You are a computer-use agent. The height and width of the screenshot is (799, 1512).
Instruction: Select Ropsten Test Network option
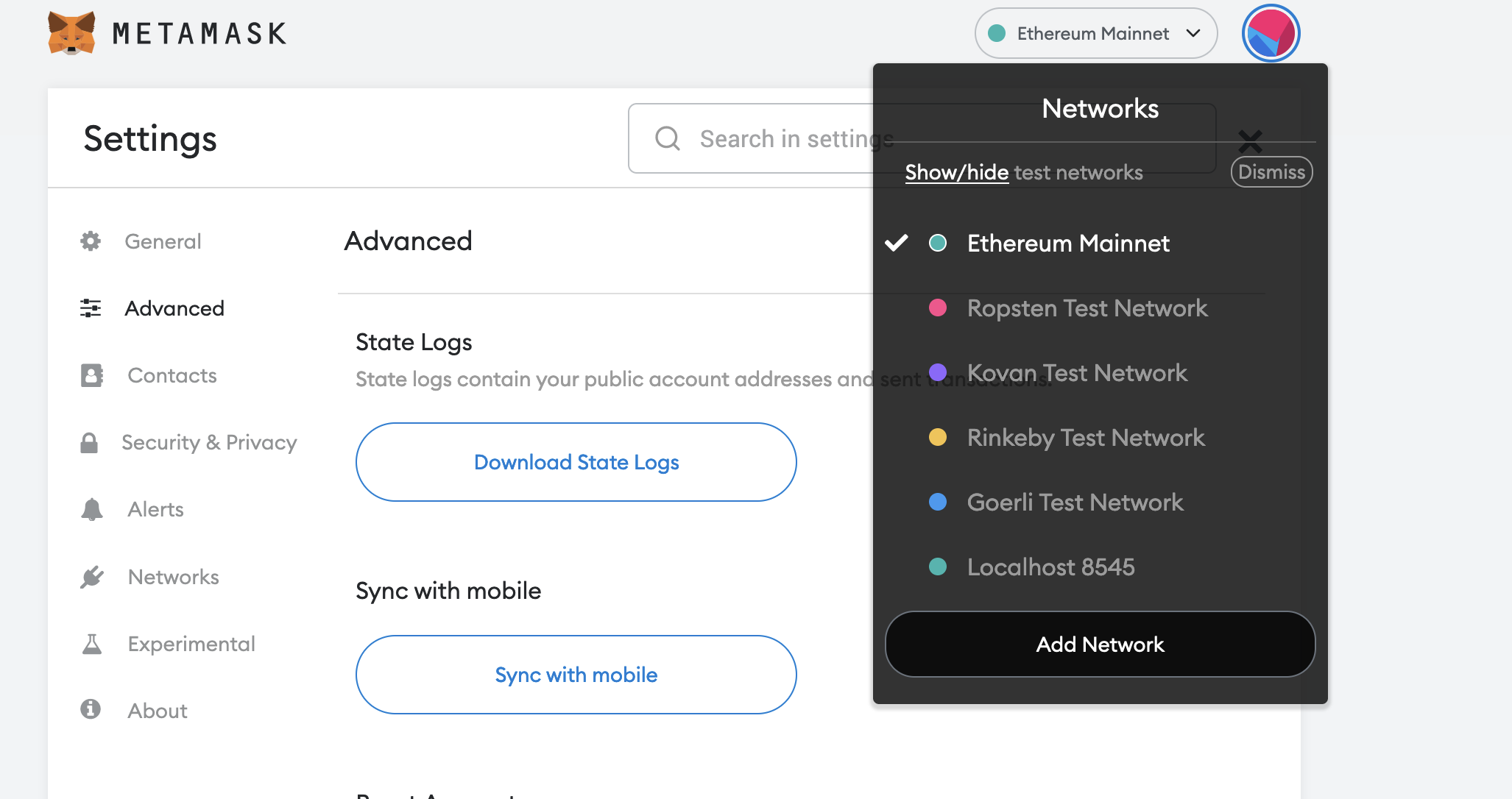coord(1087,308)
